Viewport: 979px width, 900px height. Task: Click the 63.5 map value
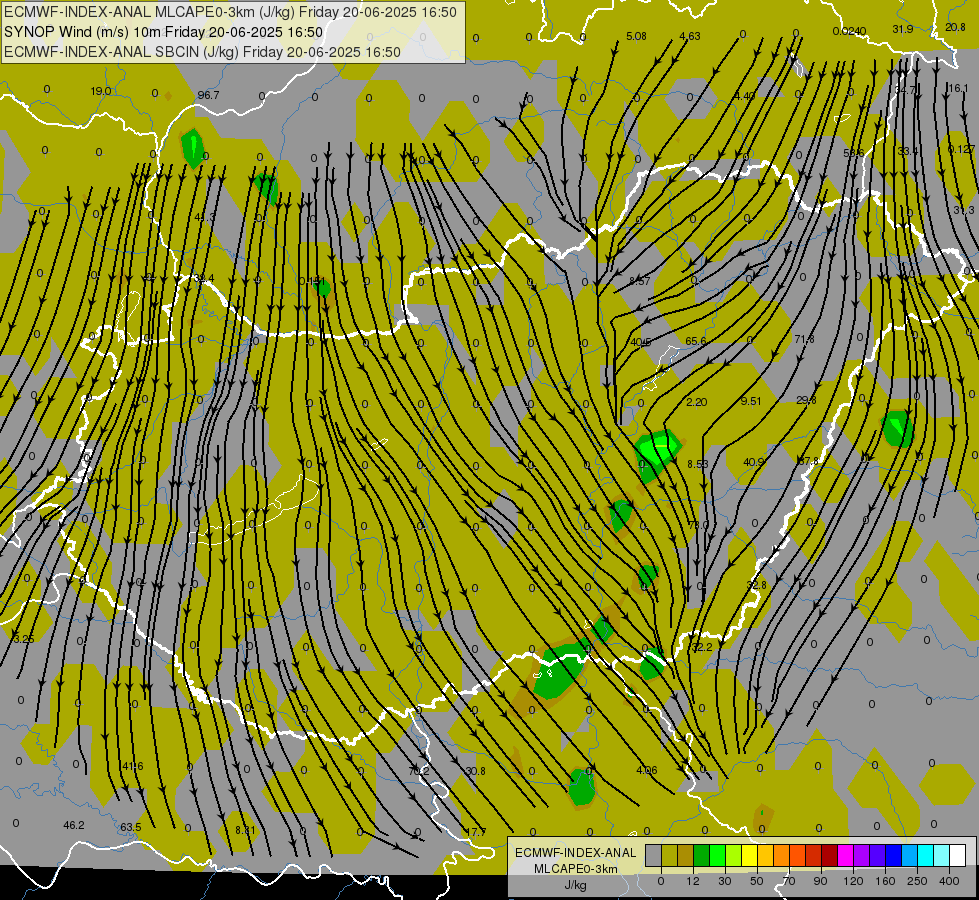click(130, 827)
